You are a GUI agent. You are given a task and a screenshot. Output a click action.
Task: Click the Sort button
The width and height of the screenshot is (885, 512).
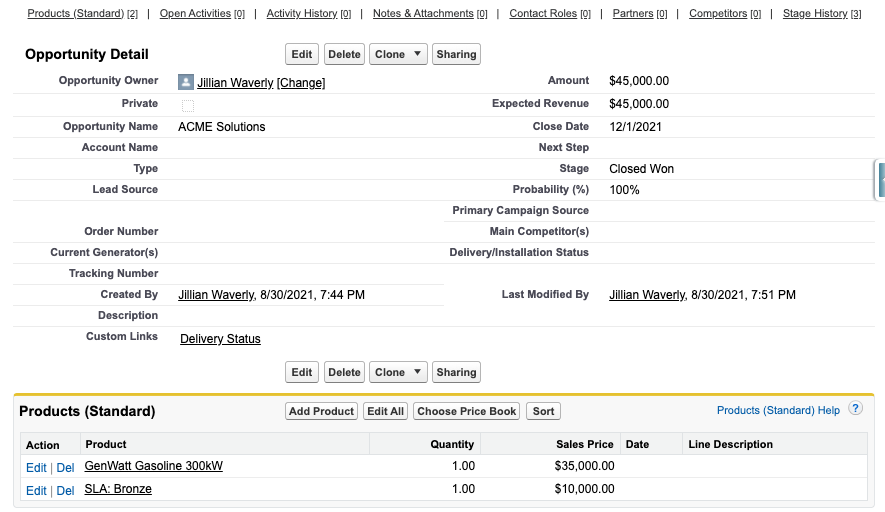(x=544, y=411)
